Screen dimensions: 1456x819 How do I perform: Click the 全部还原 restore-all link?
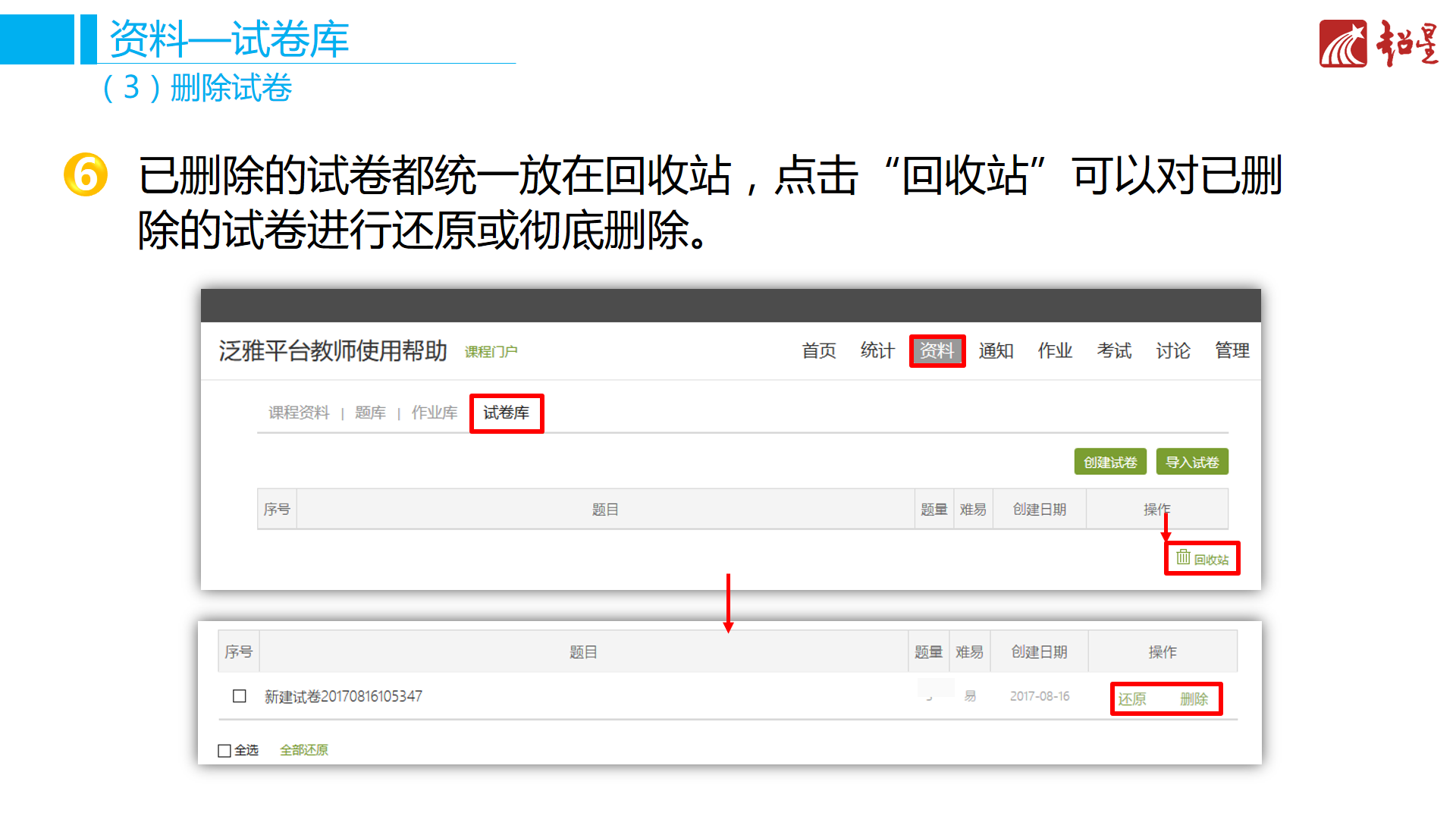304,750
